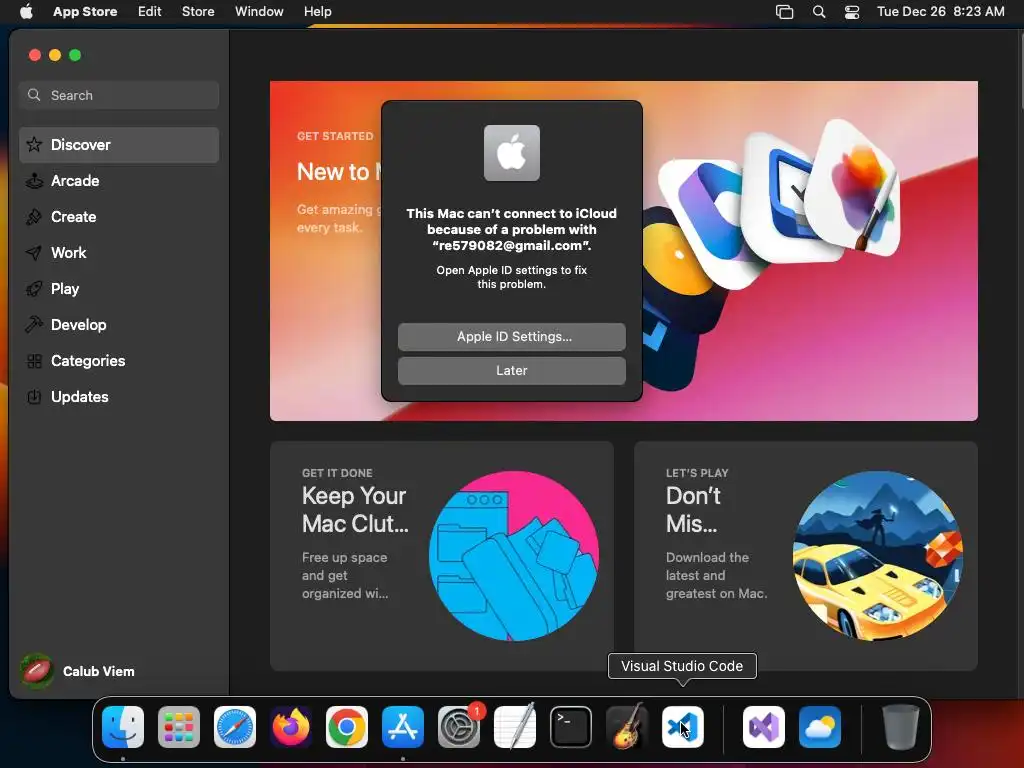Open the Keep Your Mac Clut… story card
The width and height of the screenshot is (1024, 768).
(442, 556)
